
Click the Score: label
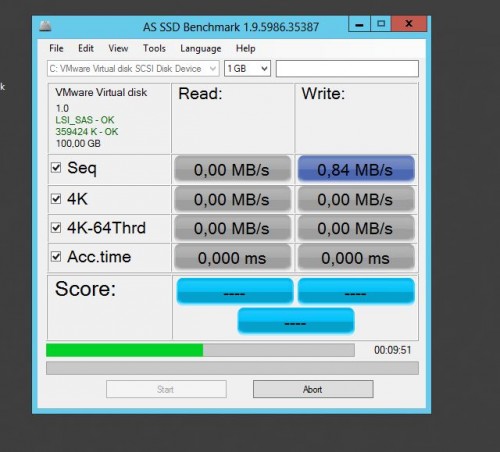(x=85, y=289)
